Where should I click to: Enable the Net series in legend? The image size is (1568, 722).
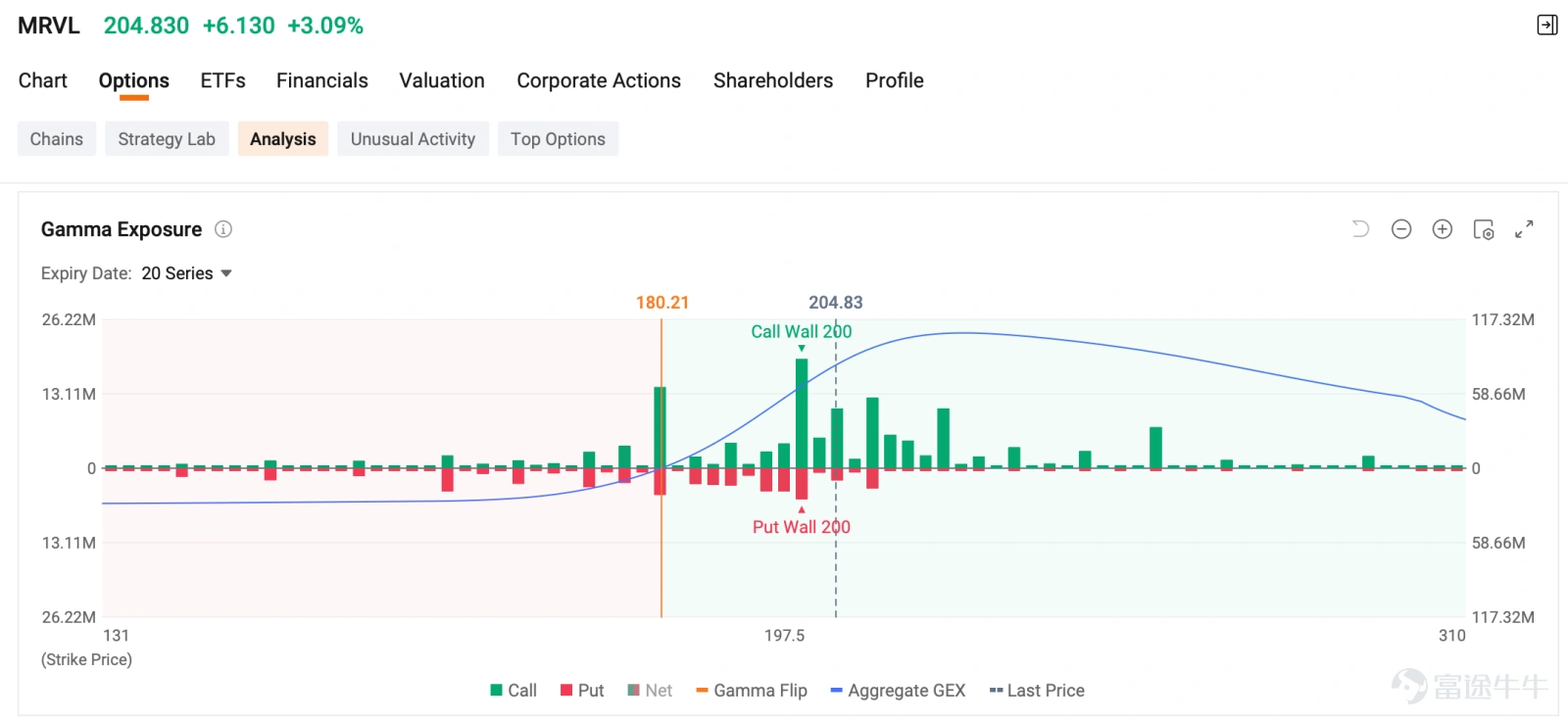pos(650,691)
